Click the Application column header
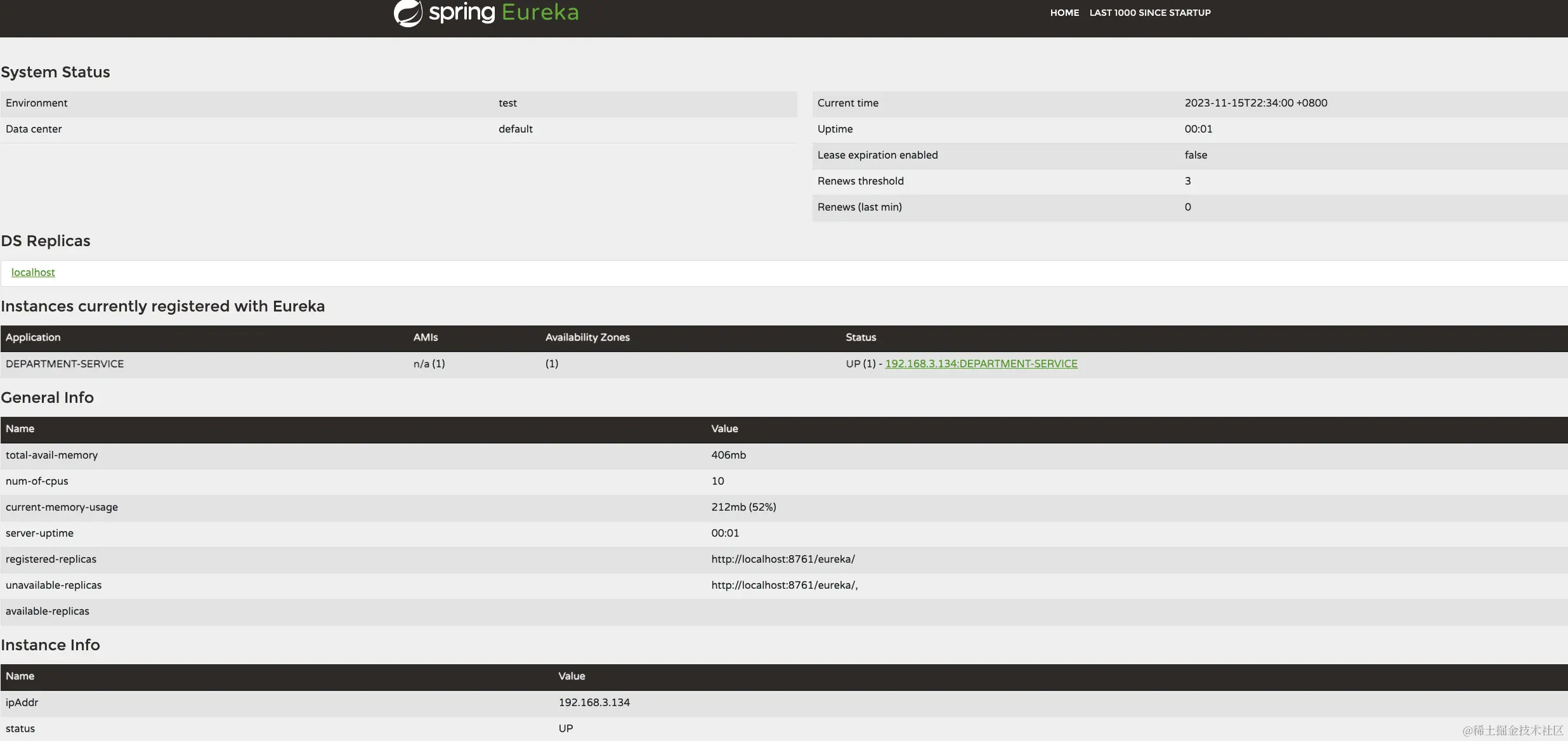 click(x=33, y=338)
